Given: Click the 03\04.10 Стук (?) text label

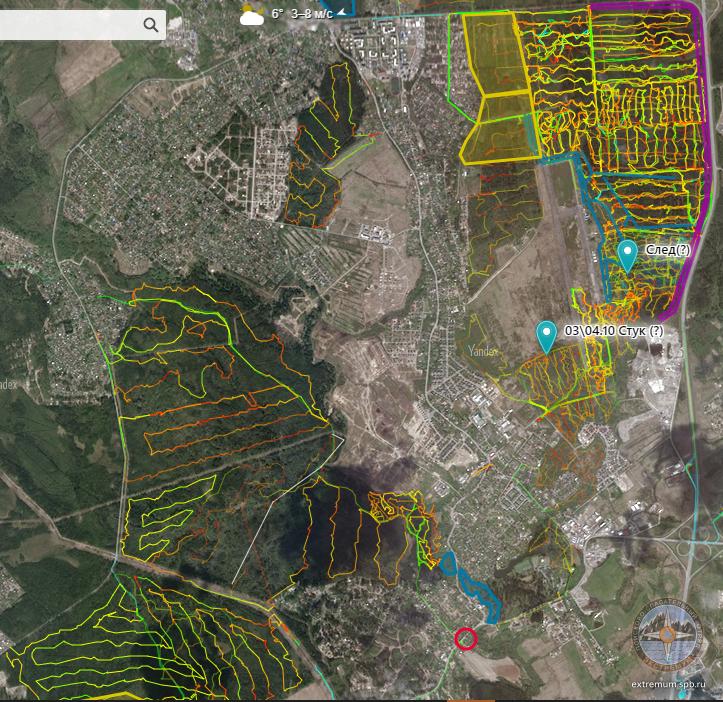Looking at the screenshot, I should [613, 331].
